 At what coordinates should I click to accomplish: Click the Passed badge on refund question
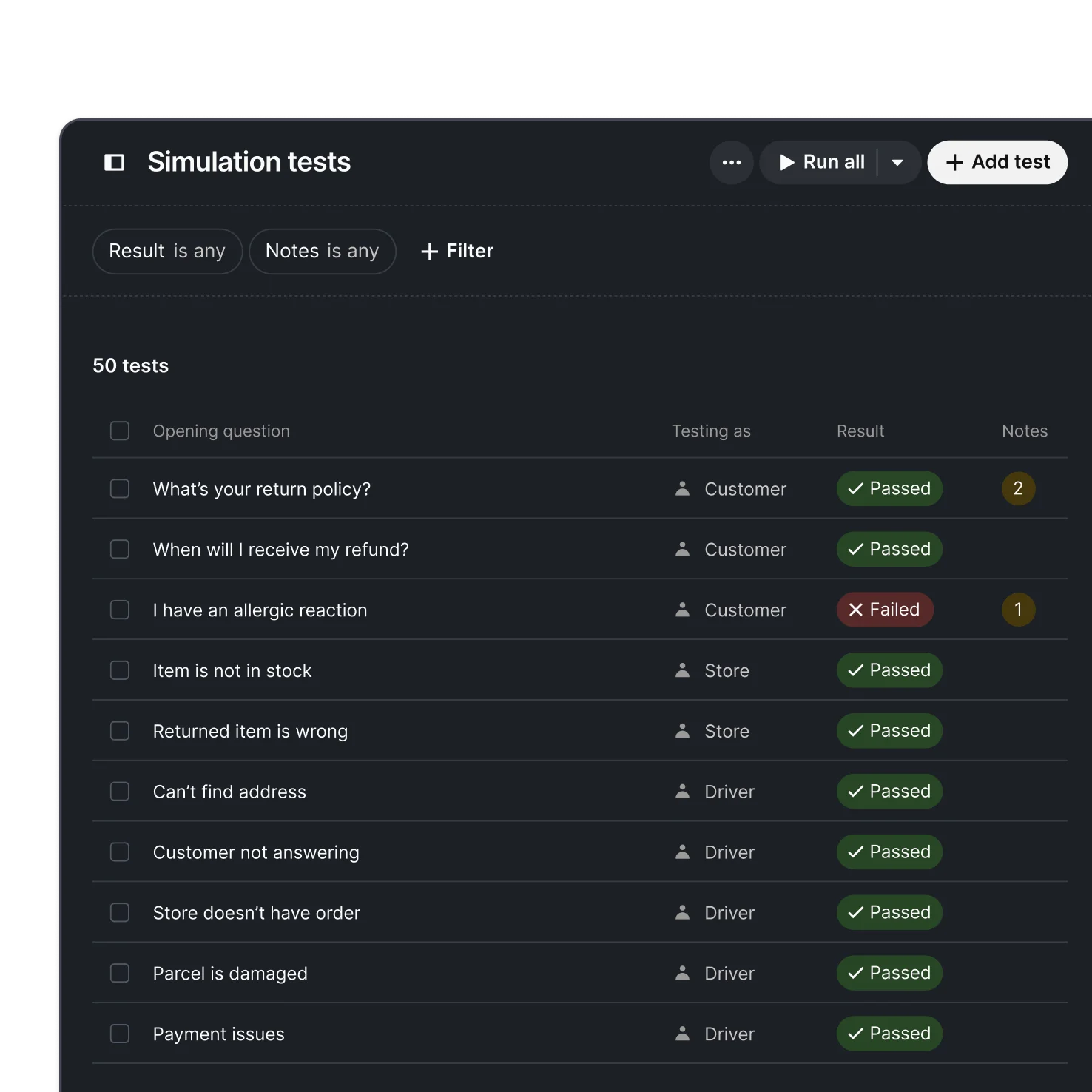[889, 549]
